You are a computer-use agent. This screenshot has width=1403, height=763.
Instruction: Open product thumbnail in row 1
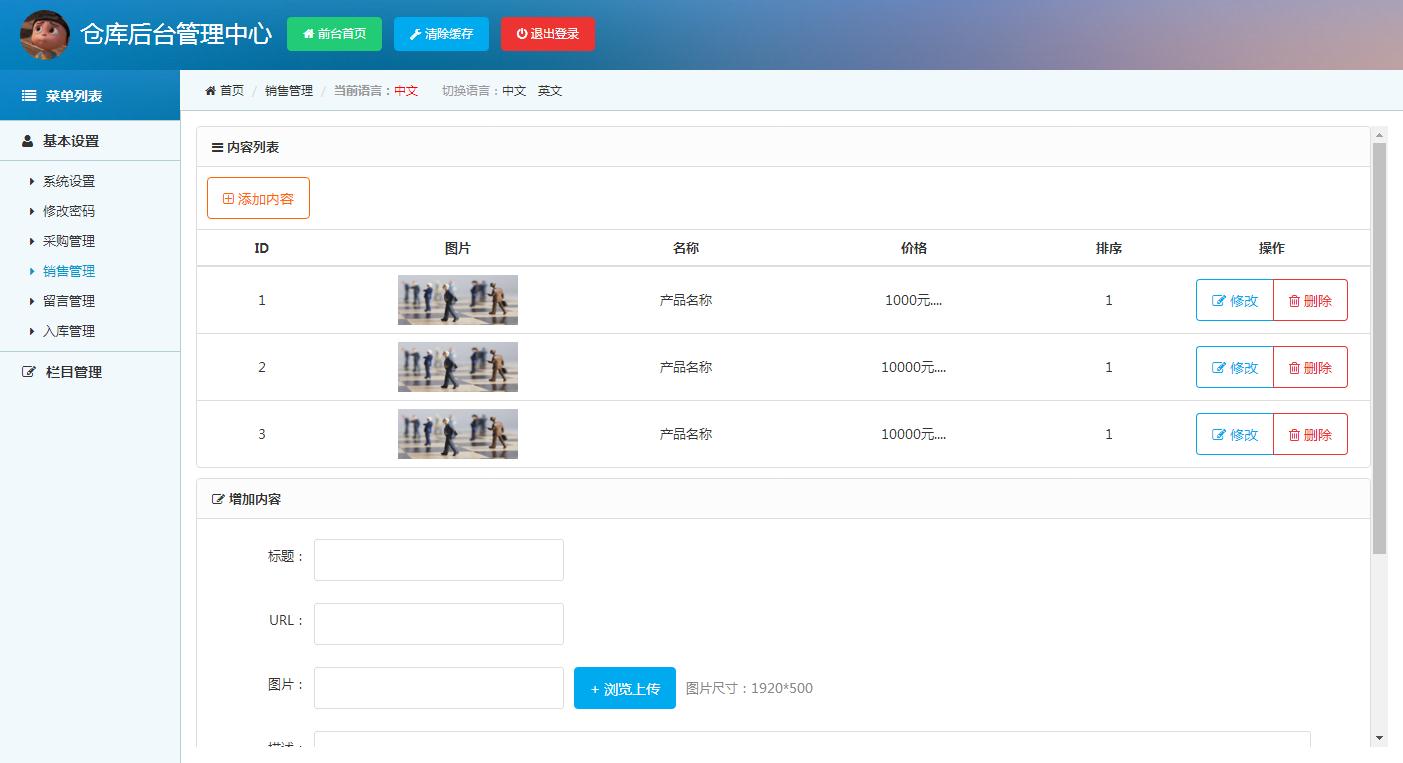click(x=458, y=300)
